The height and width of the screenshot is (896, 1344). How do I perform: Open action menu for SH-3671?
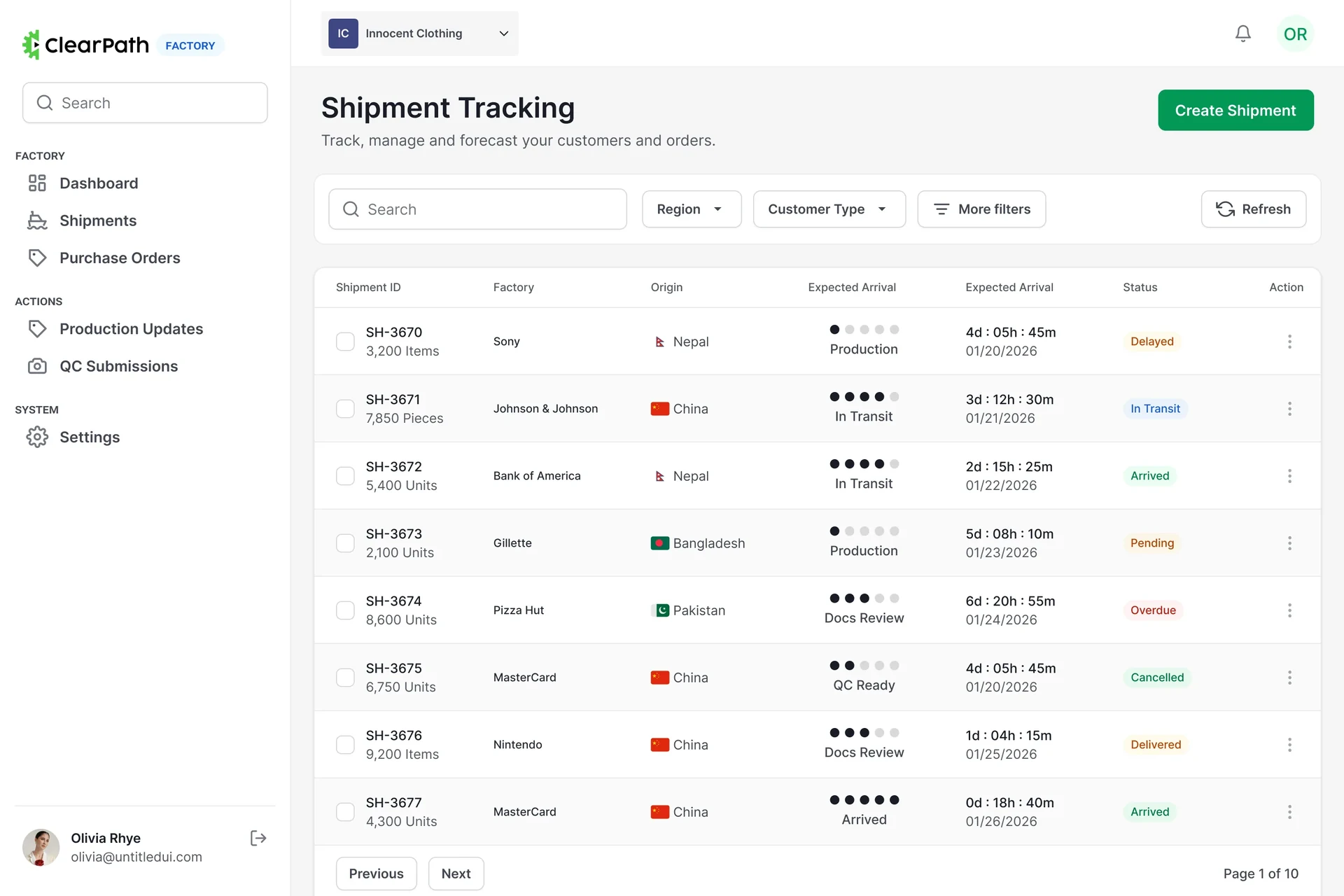pyautogui.click(x=1289, y=409)
